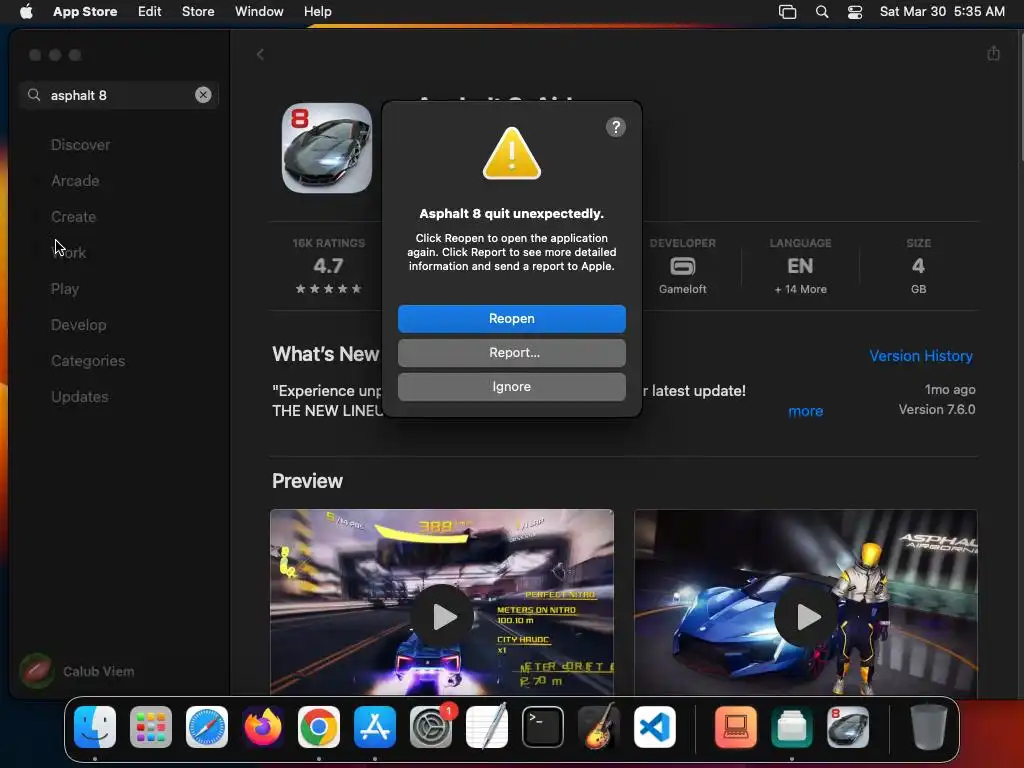Open Launchpad from the Dock
This screenshot has width=1024, height=768.
pyautogui.click(x=151, y=727)
